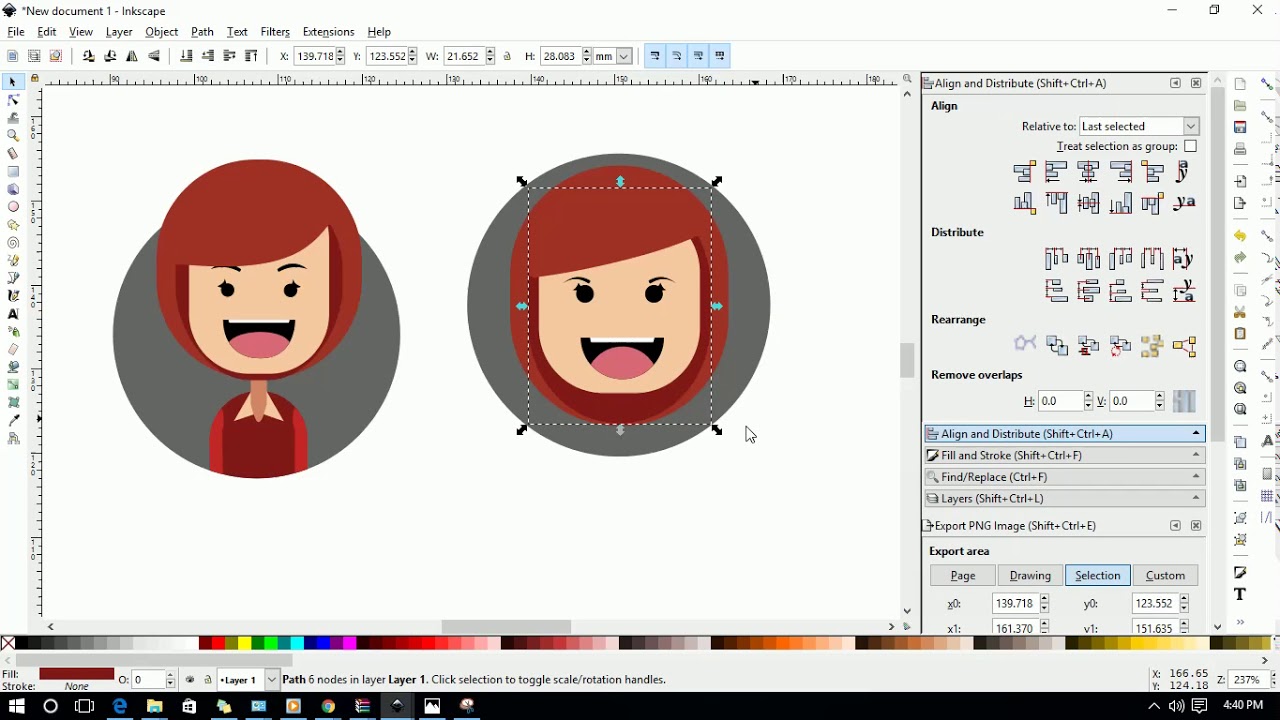Enable Treat selection as group checkbox
Image resolution: width=1280 pixels, height=720 pixels.
1190,147
